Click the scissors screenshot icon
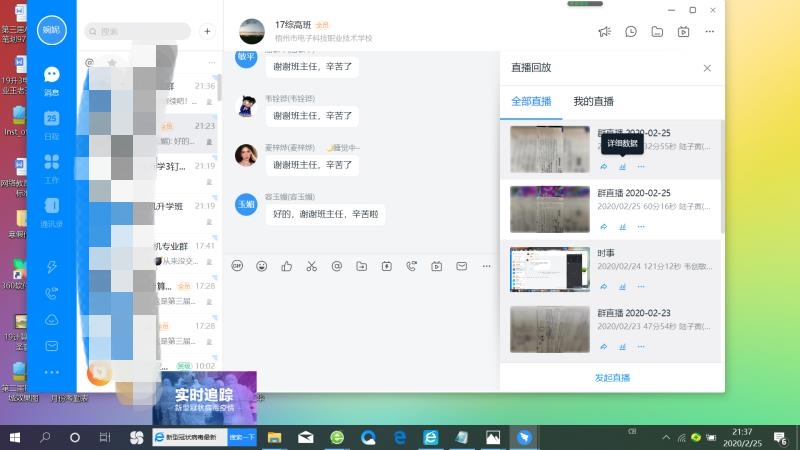Screen dimensions: 800x450 pos(311,266)
